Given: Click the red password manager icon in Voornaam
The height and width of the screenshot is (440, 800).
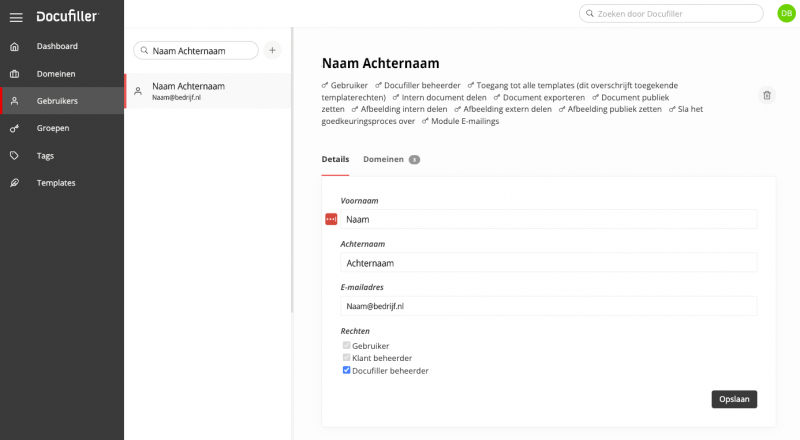Looking at the screenshot, I should 331,219.
